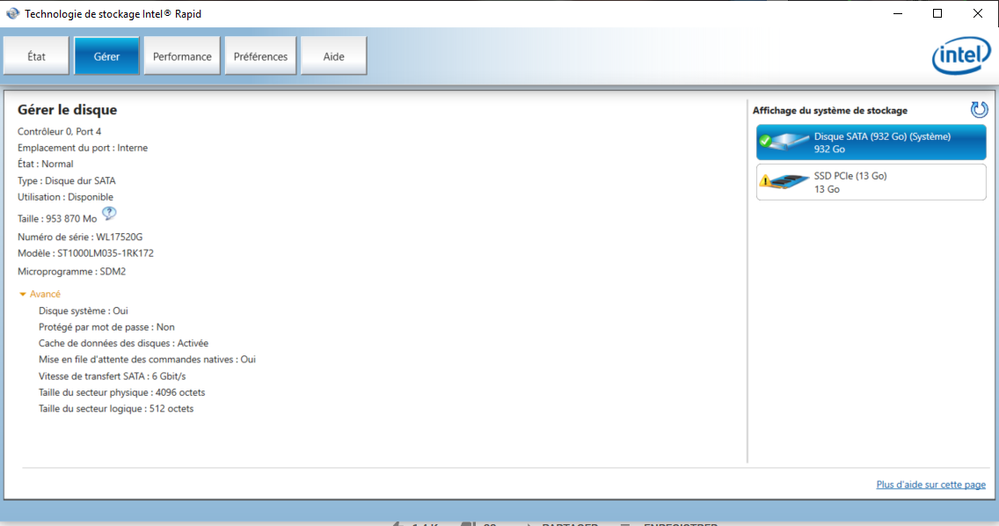The width and height of the screenshot is (999, 526).
Task: Click the help icon next to Taille
Action: tap(109, 213)
